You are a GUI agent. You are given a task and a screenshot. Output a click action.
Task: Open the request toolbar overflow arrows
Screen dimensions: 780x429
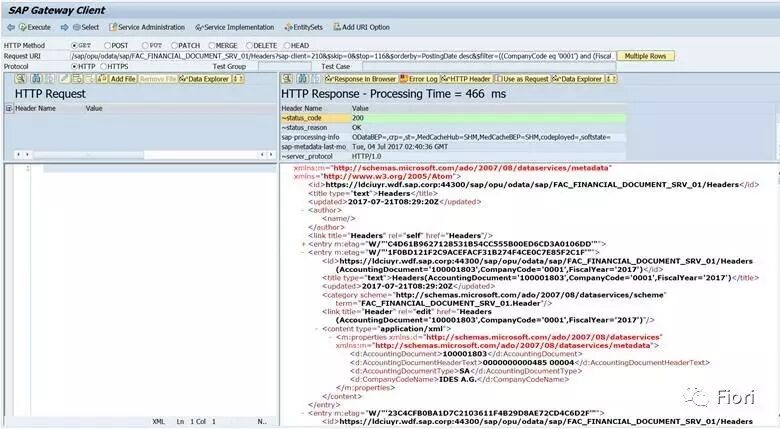pyautogui.click(x=238, y=79)
